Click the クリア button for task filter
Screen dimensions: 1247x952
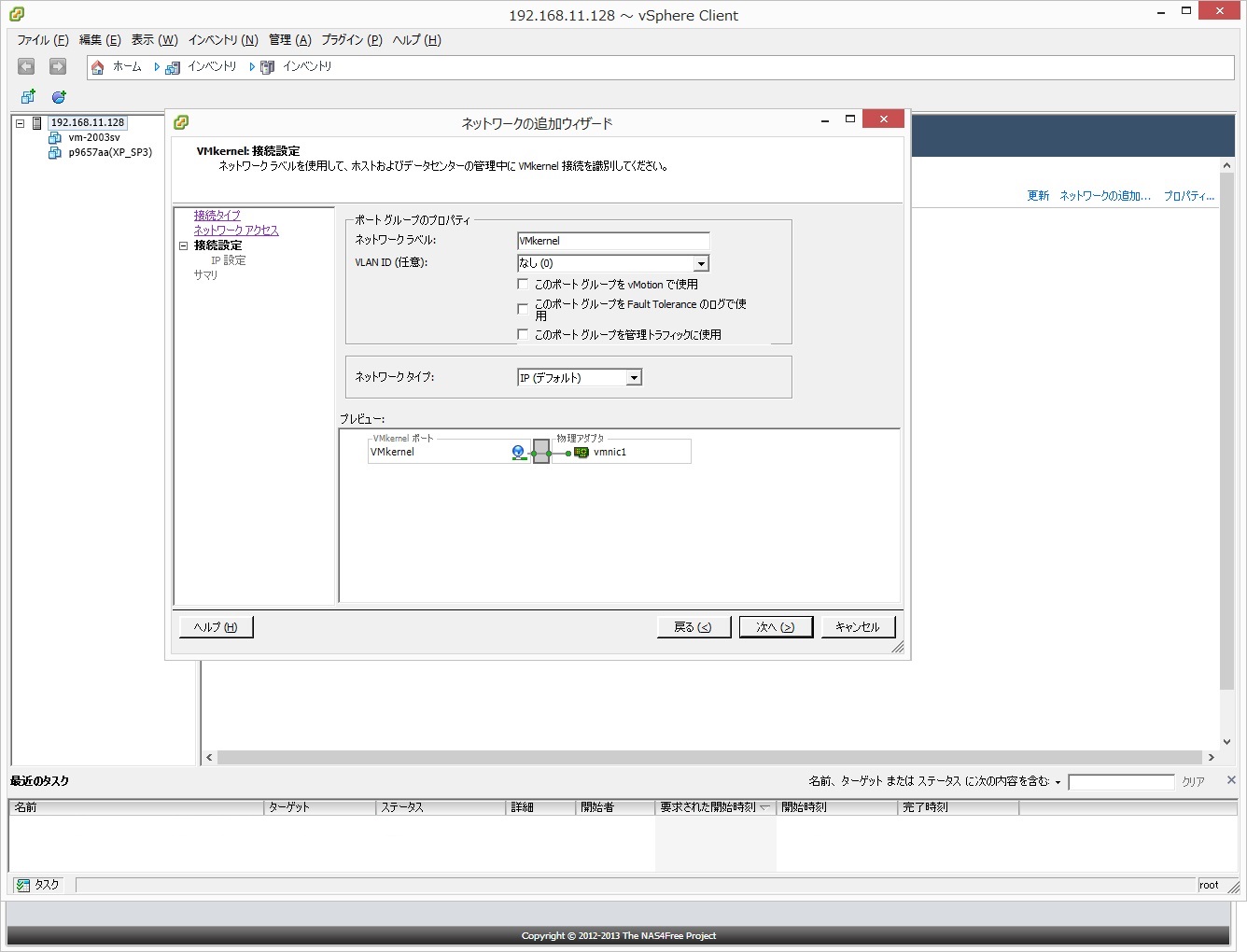tap(1194, 782)
